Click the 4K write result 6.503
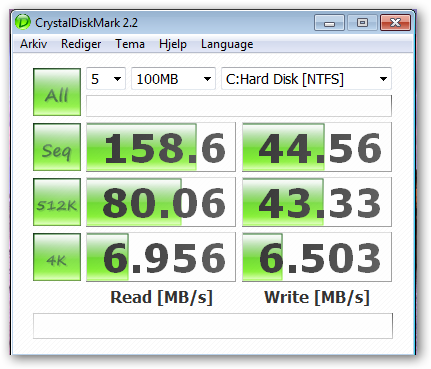This screenshot has height=369, width=431. 317,257
